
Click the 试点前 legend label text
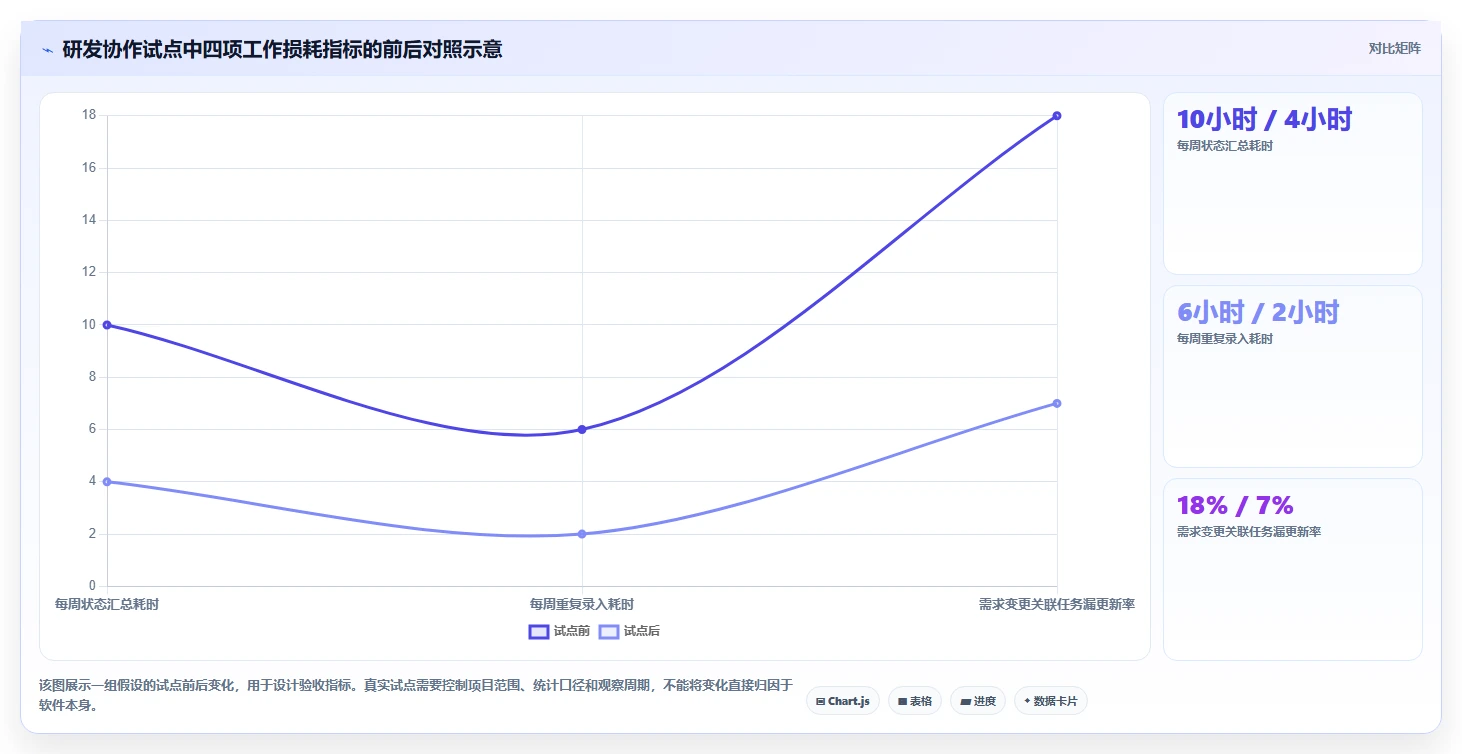[x=572, y=631]
